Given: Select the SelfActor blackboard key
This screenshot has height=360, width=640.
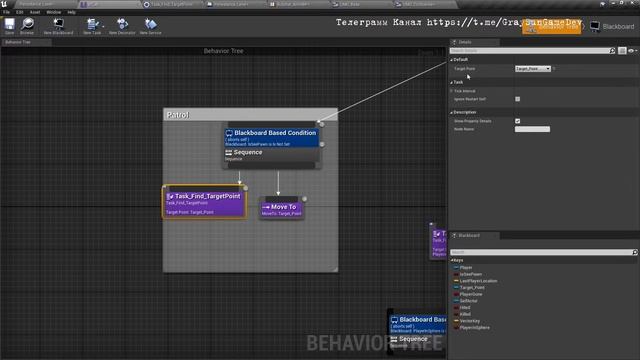Looking at the screenshot, I should tap(468, 301).
